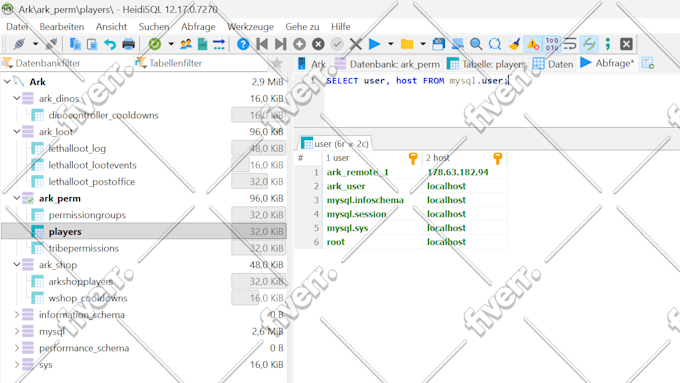Image resolution: width=680 pixels, height=383 pixels.
Task: Click the disconnect plug icon
Action: pos(51,44)
